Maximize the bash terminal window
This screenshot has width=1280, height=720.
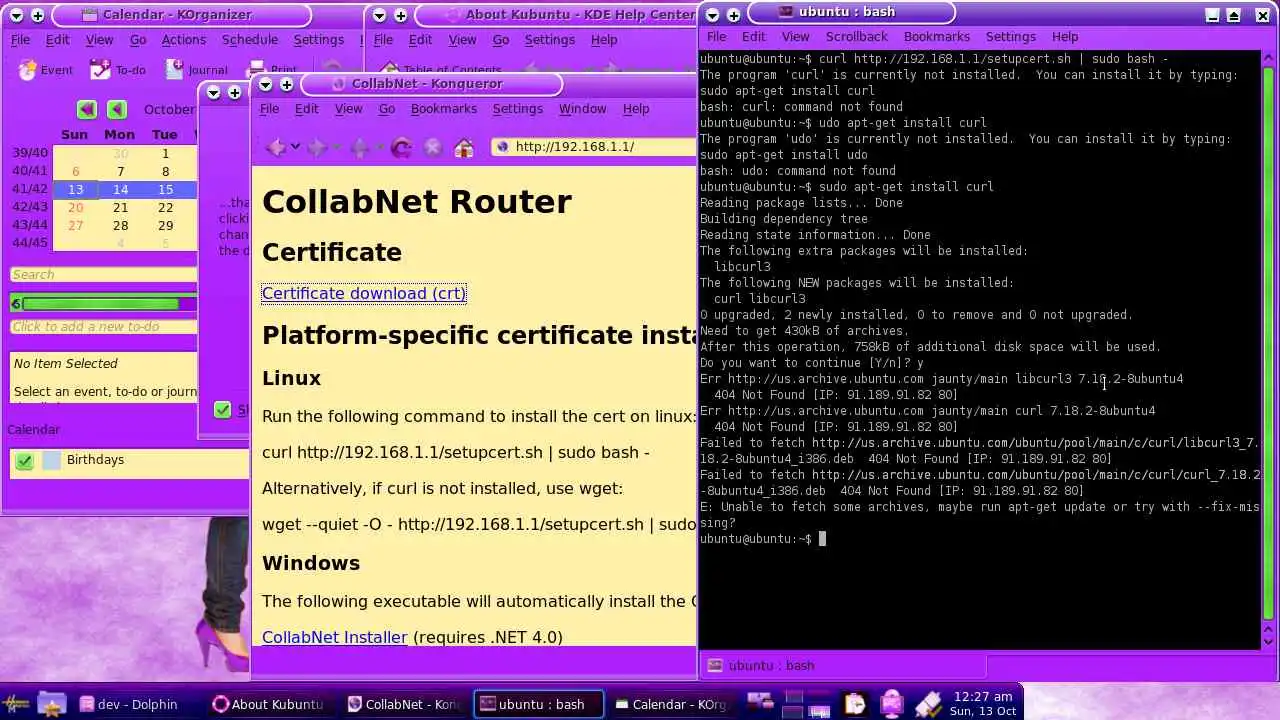[1234, 15]
